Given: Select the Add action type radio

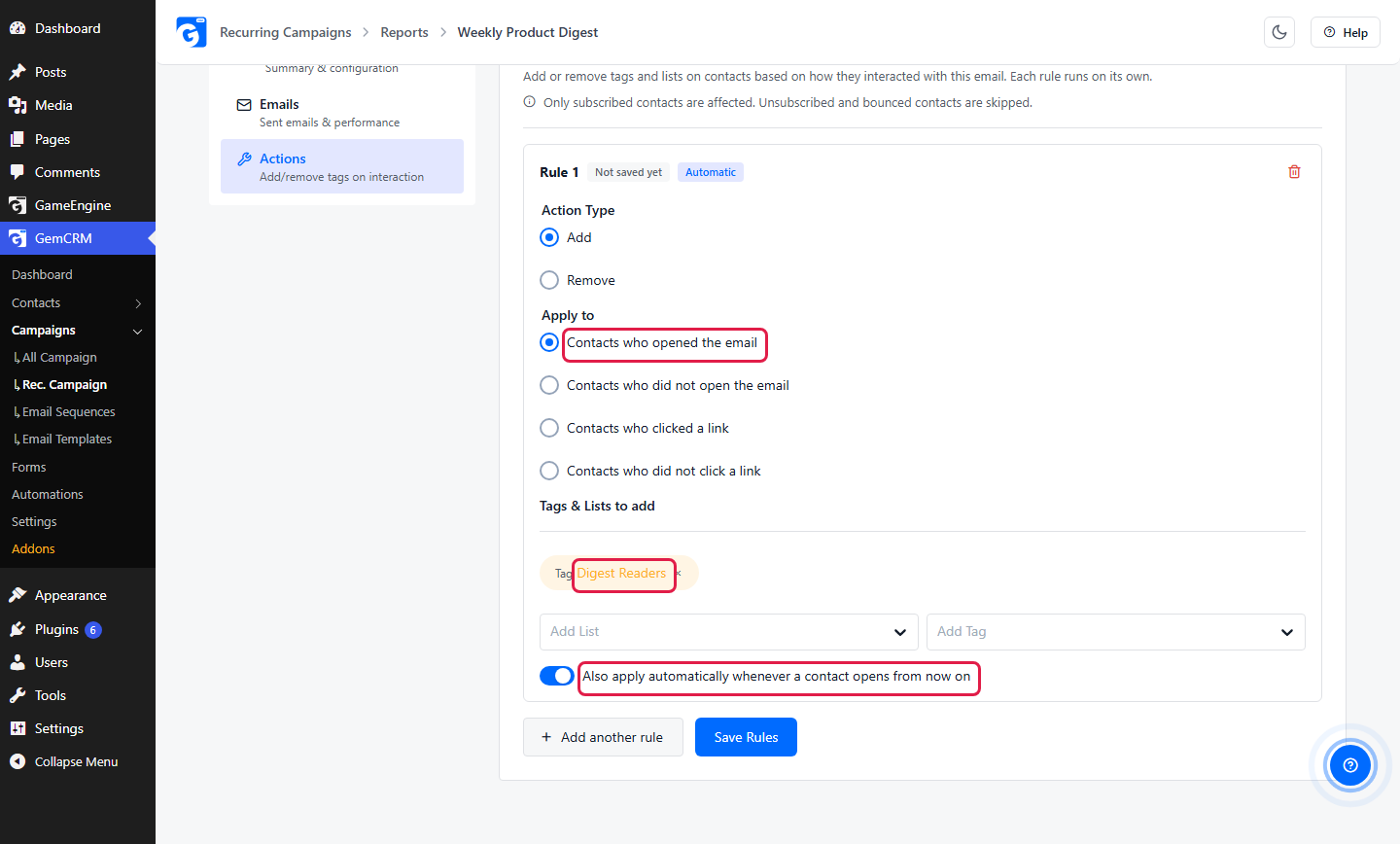Looking at the screenshot, I should [549, 237].
